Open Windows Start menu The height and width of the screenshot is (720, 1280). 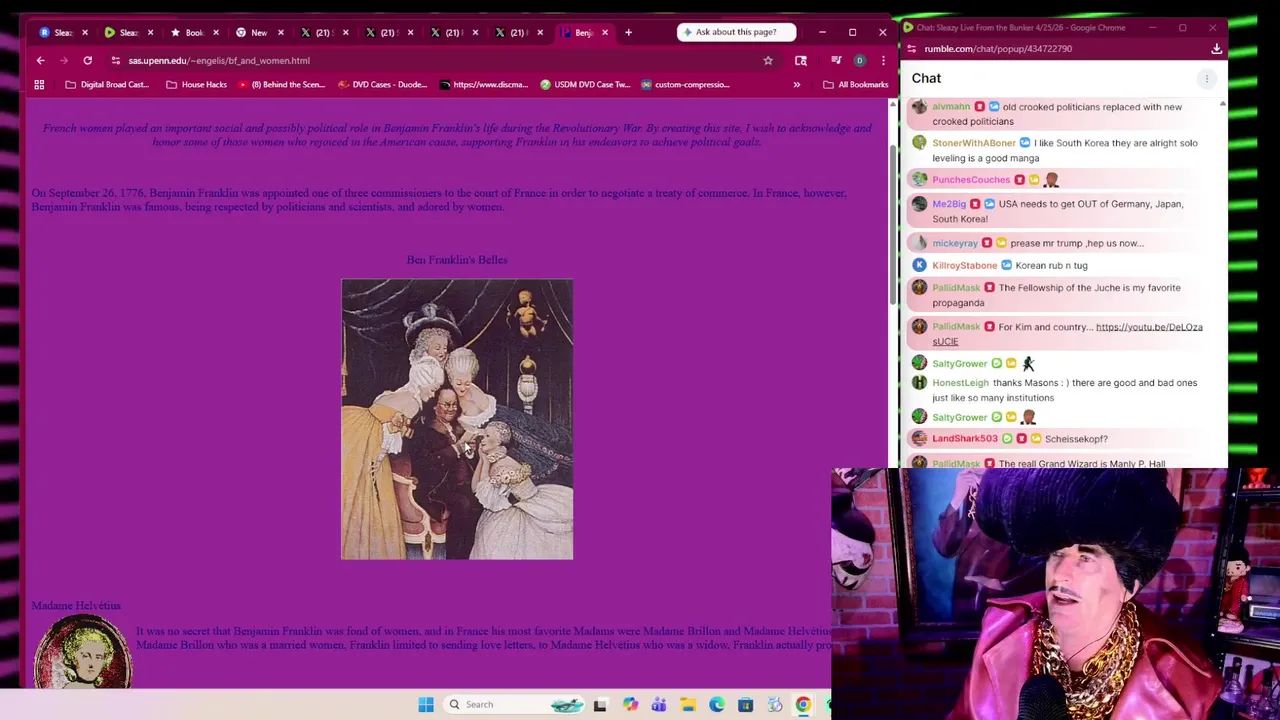(x=426, y=704)
